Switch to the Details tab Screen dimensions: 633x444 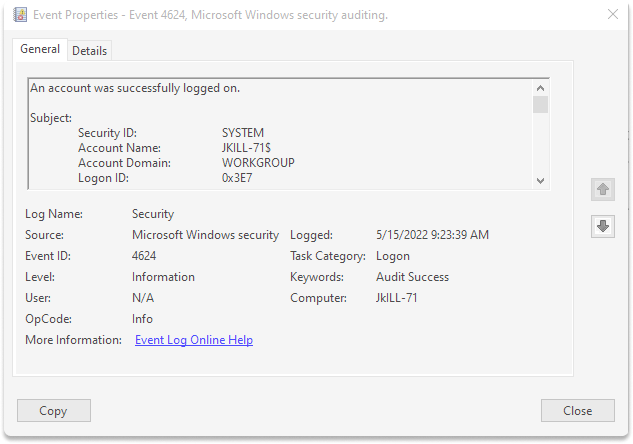(x=89, y=51)
